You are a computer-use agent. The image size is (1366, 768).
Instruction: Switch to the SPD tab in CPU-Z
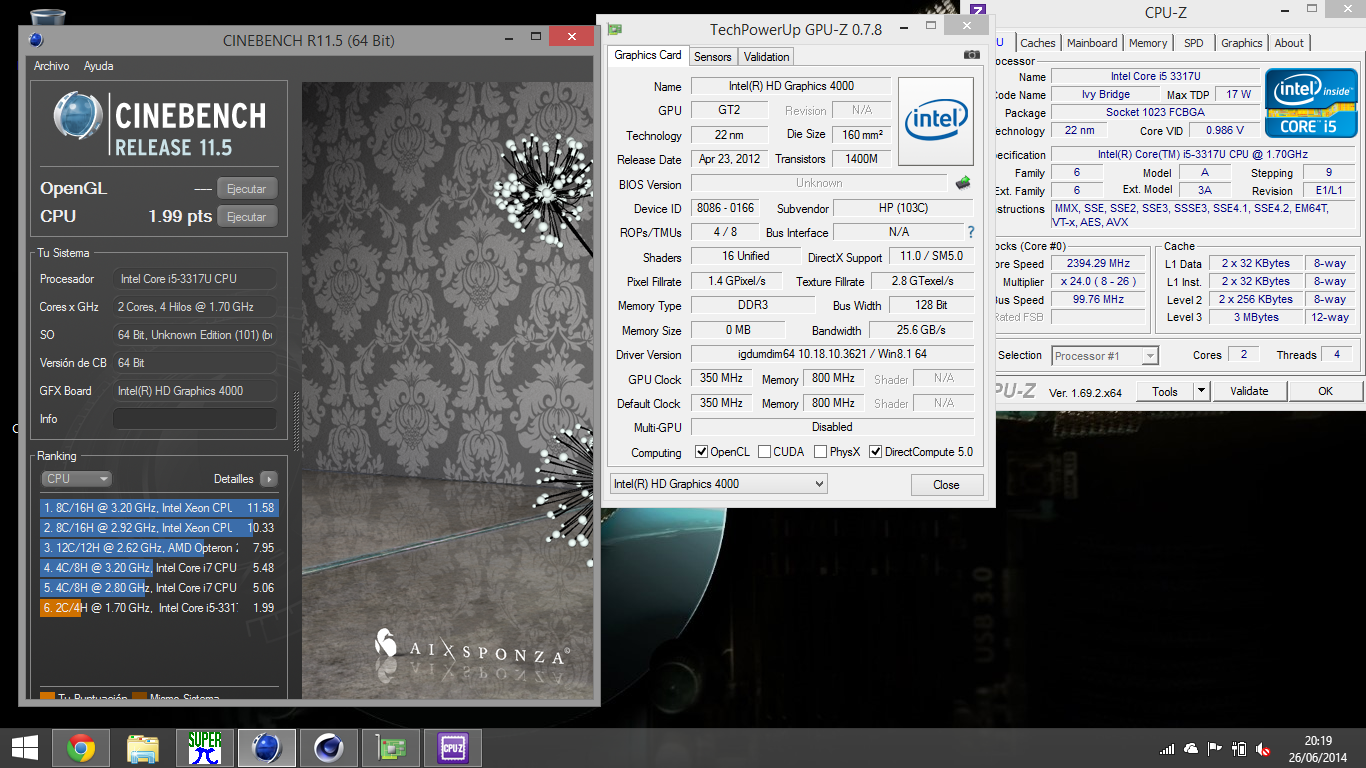pos(1193,43)
